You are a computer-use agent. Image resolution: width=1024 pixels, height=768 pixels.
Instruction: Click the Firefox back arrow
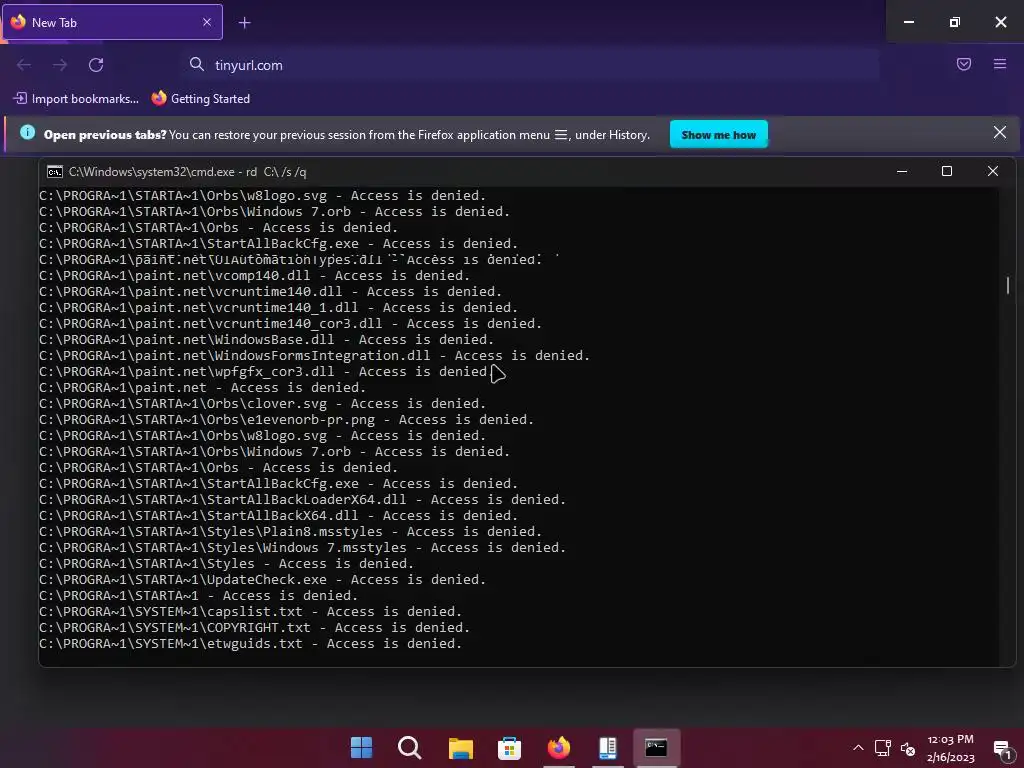[24, 65]
